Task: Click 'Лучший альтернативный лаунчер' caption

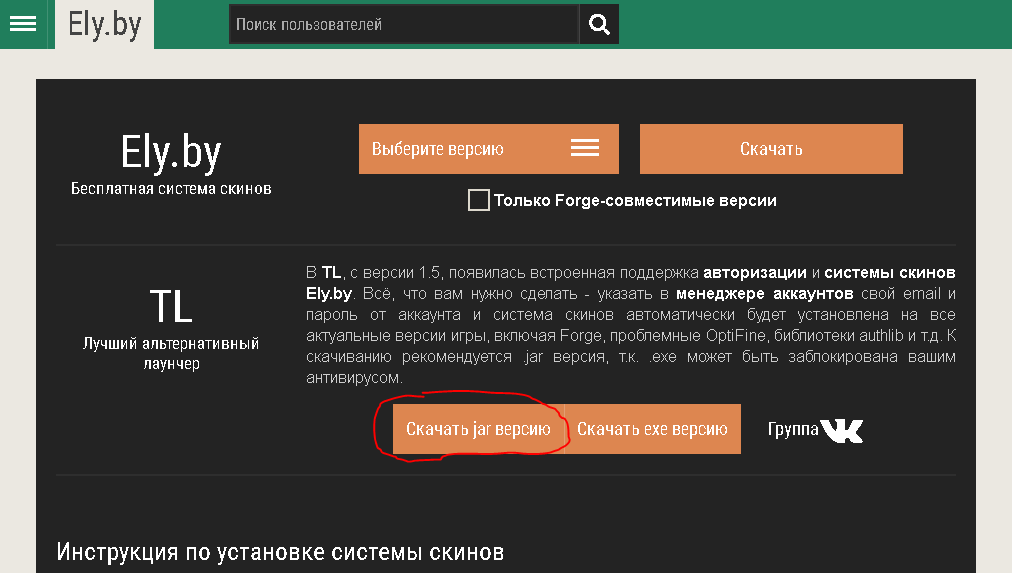Action: click(x=171, y=354)
